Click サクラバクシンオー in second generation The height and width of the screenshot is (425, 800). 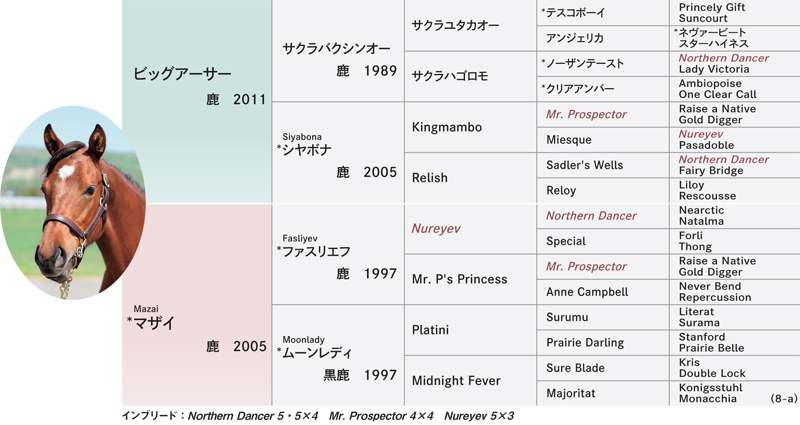[x=338, y=51]
